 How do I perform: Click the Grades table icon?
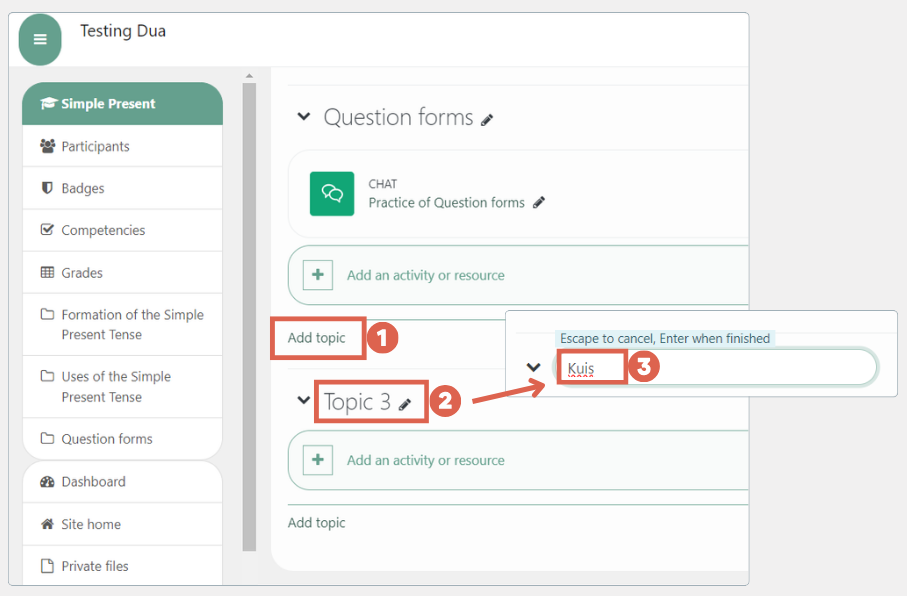click(47, 273)
